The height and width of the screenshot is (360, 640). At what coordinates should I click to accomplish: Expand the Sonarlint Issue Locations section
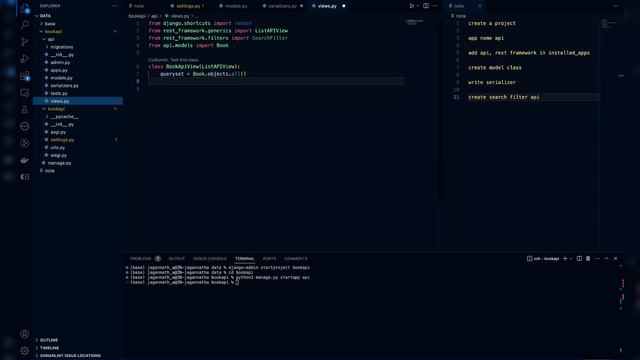coord(78,356)
